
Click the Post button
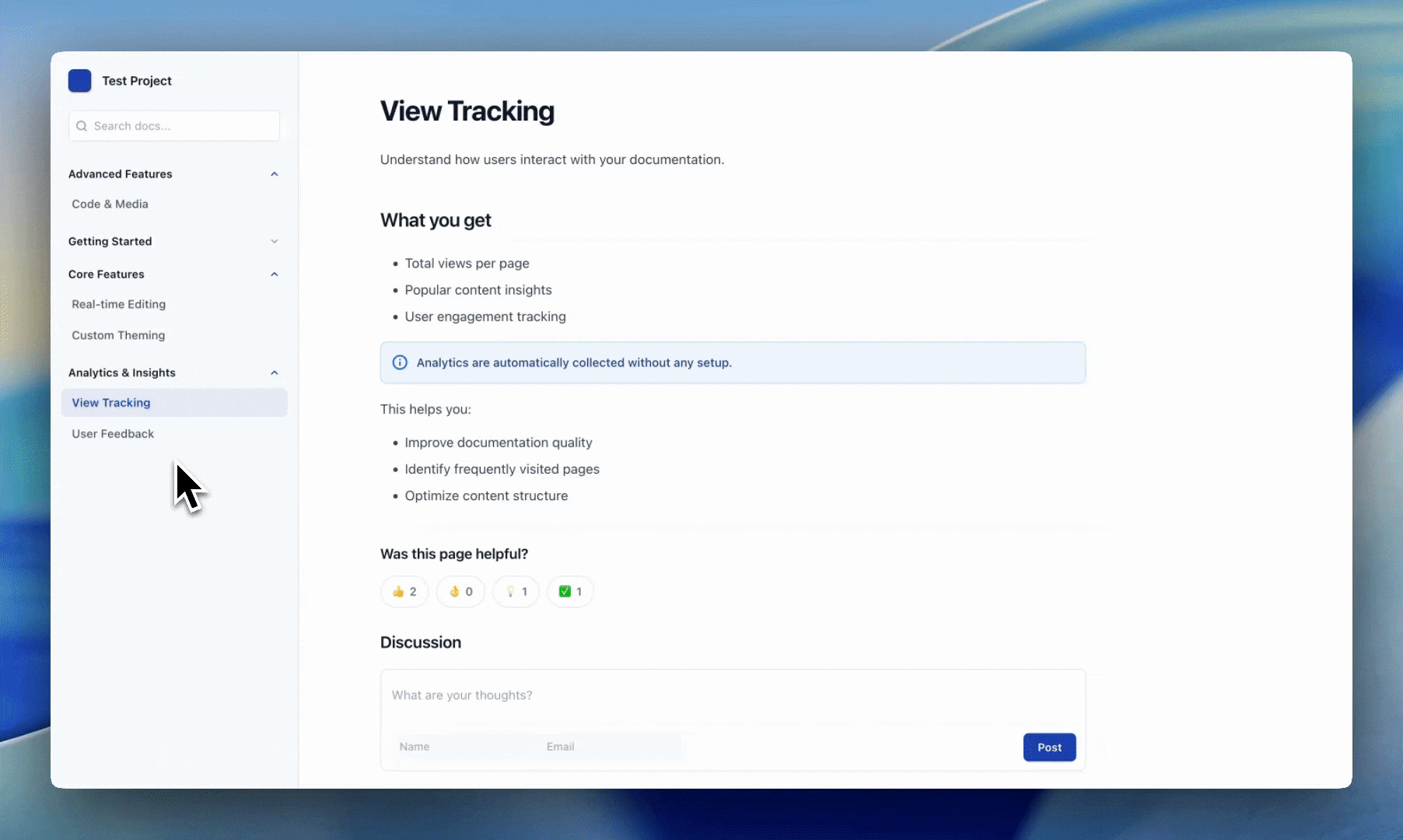tap(1049, 747)
